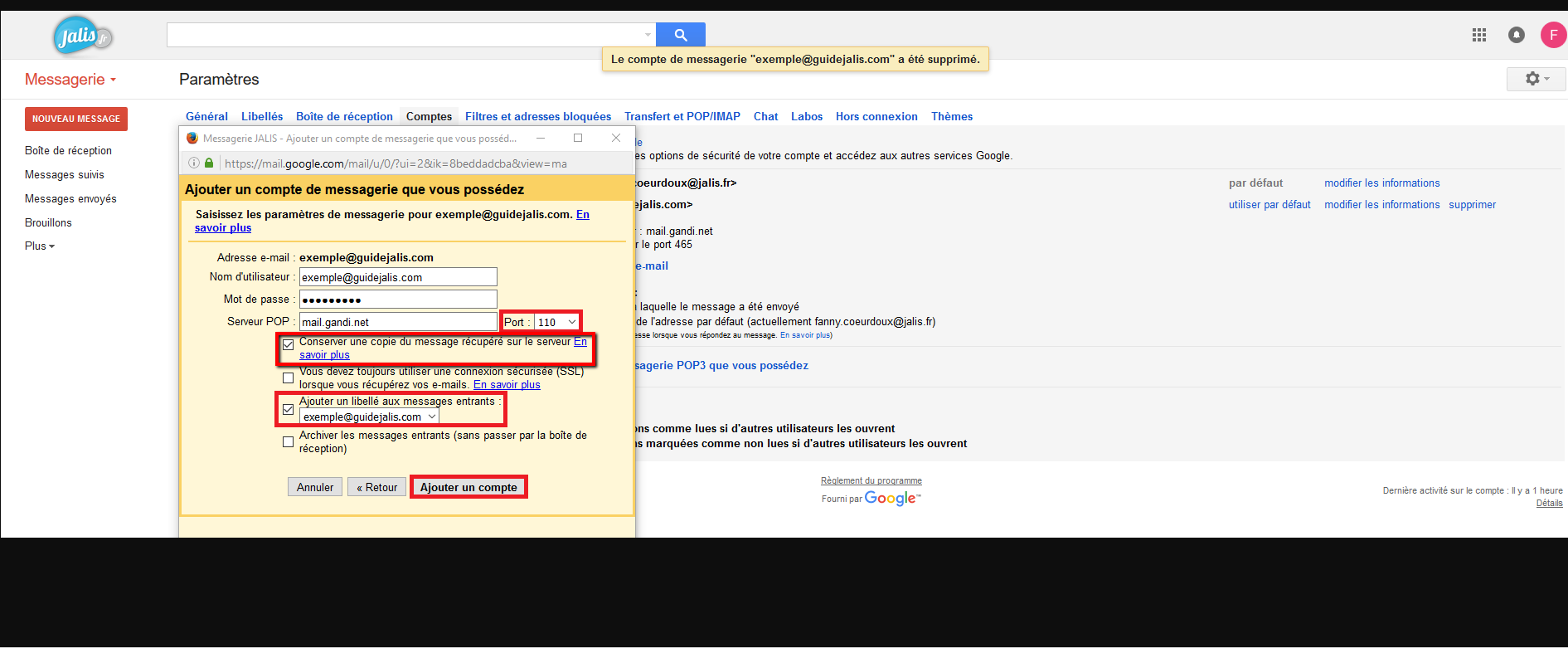The image size is (1568, 648).
Task: Open the Google apps grid icon
Action: (x=1478, y=35)
